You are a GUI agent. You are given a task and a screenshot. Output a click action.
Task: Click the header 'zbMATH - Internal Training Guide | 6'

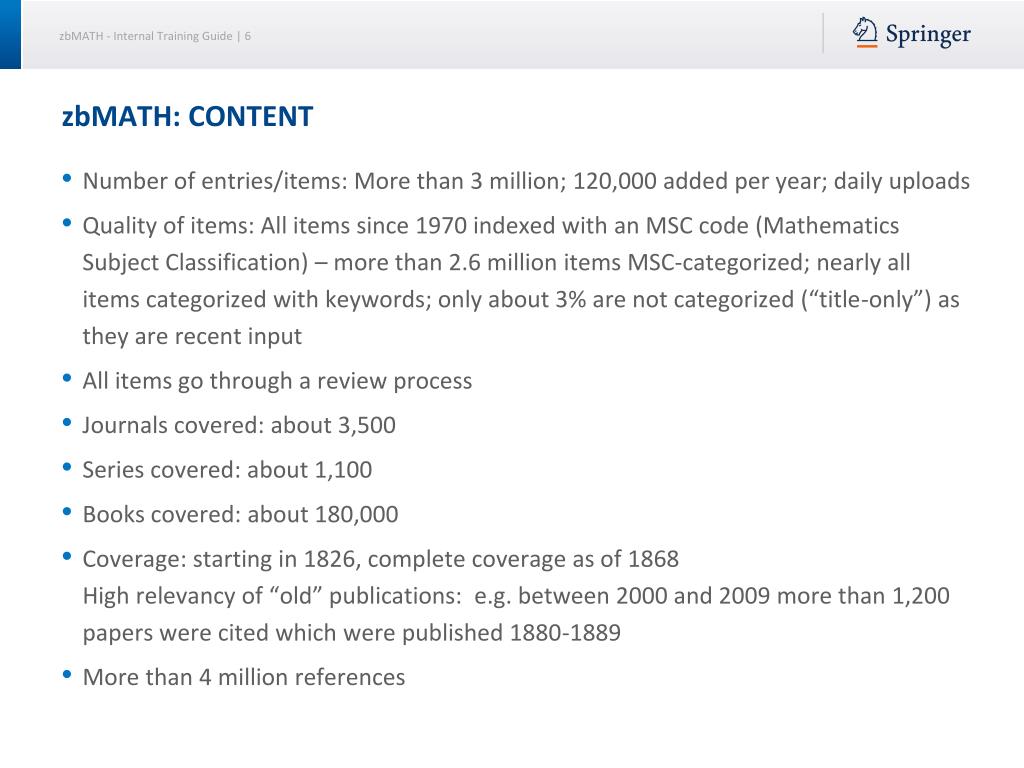(155, 36)
